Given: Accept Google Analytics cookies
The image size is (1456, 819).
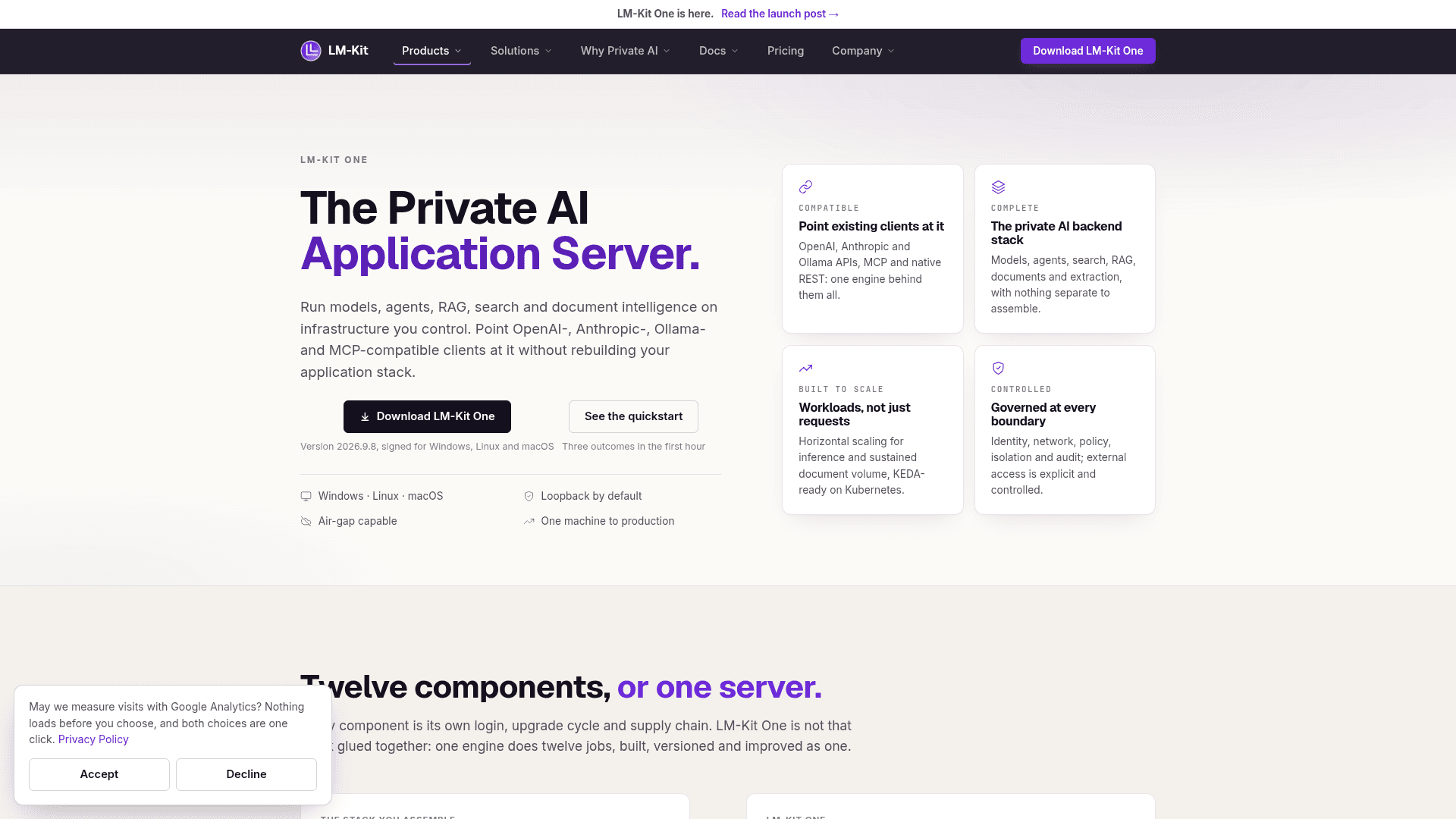Looking at the screenshot, I should tap(99, 774).
